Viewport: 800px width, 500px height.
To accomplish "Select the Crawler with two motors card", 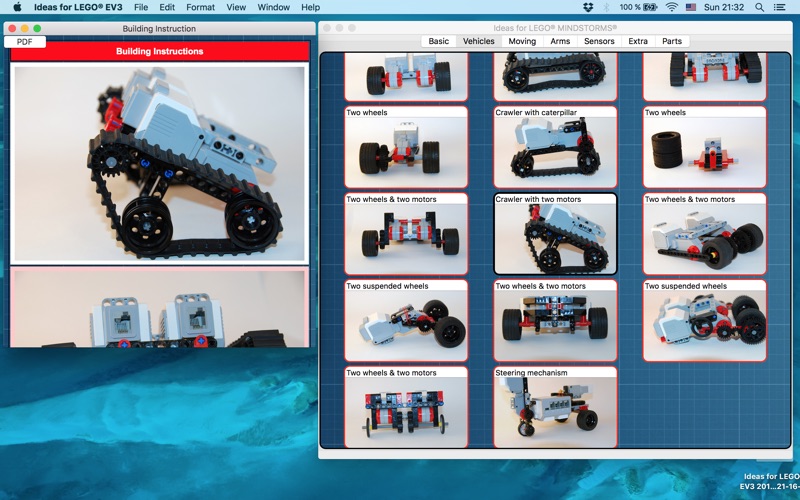I will pos(555,234).
